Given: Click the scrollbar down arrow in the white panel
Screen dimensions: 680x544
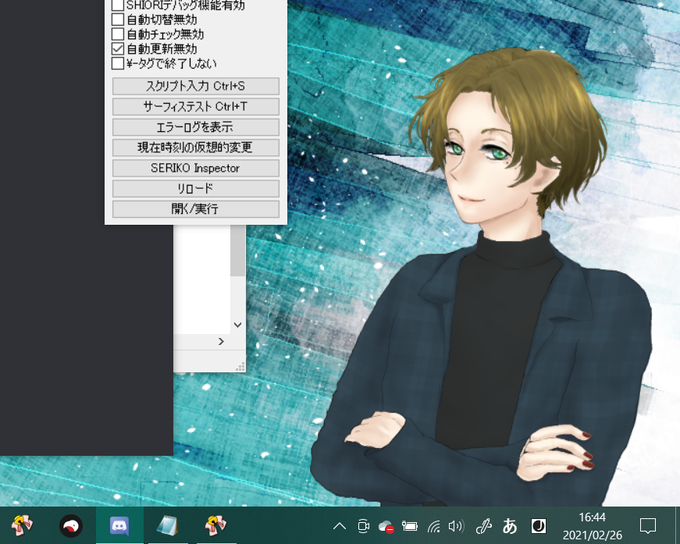Looking at the screenshot, I should pos(238,324).
